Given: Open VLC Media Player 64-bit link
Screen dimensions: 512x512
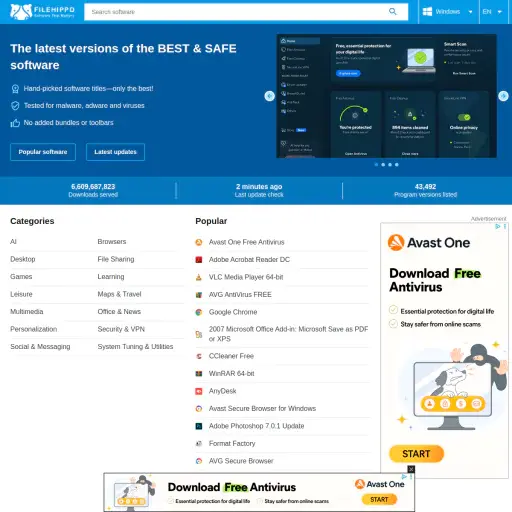Looking at the screenshot, I should (246, 277).
